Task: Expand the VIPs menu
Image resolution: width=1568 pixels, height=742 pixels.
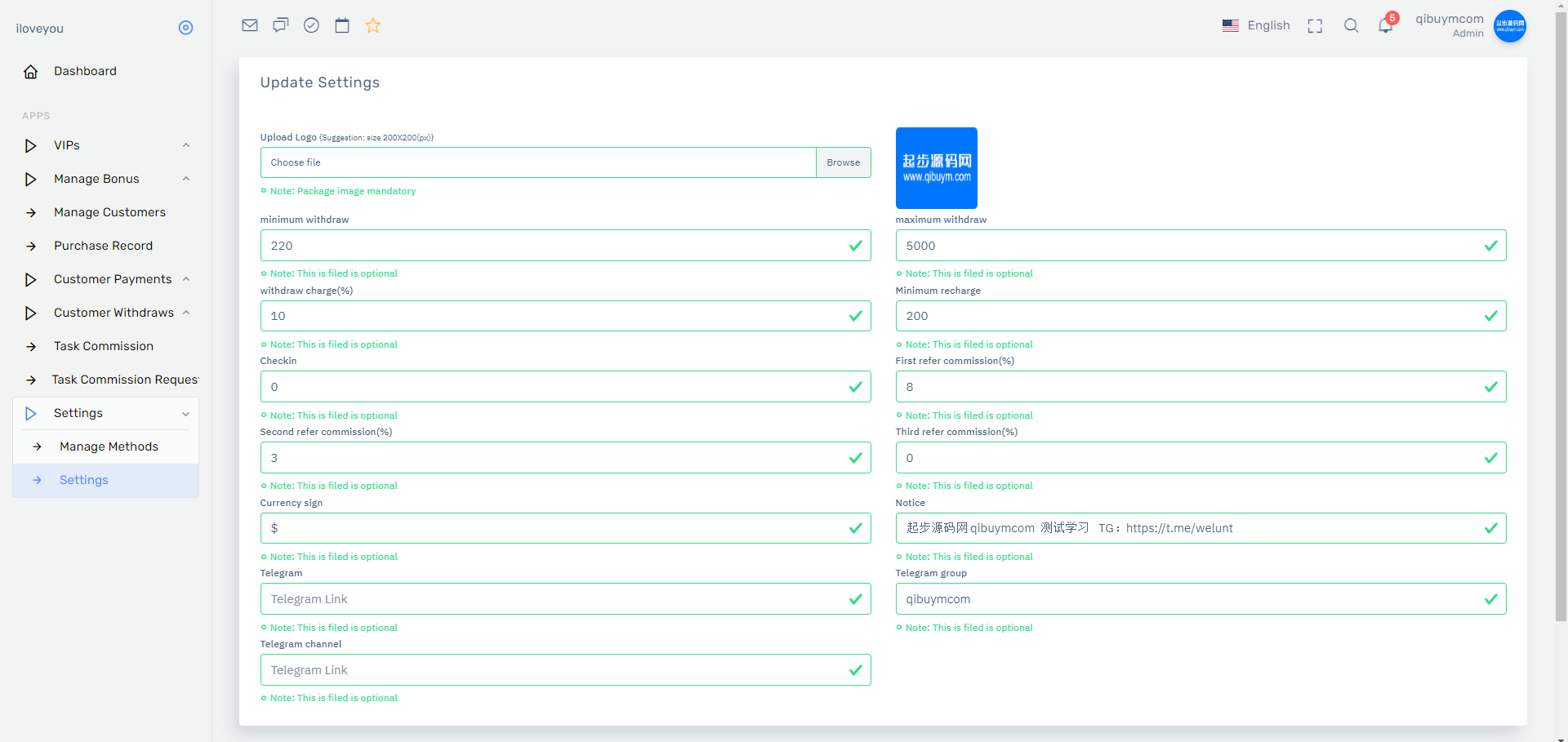Action: coord(106,145)
